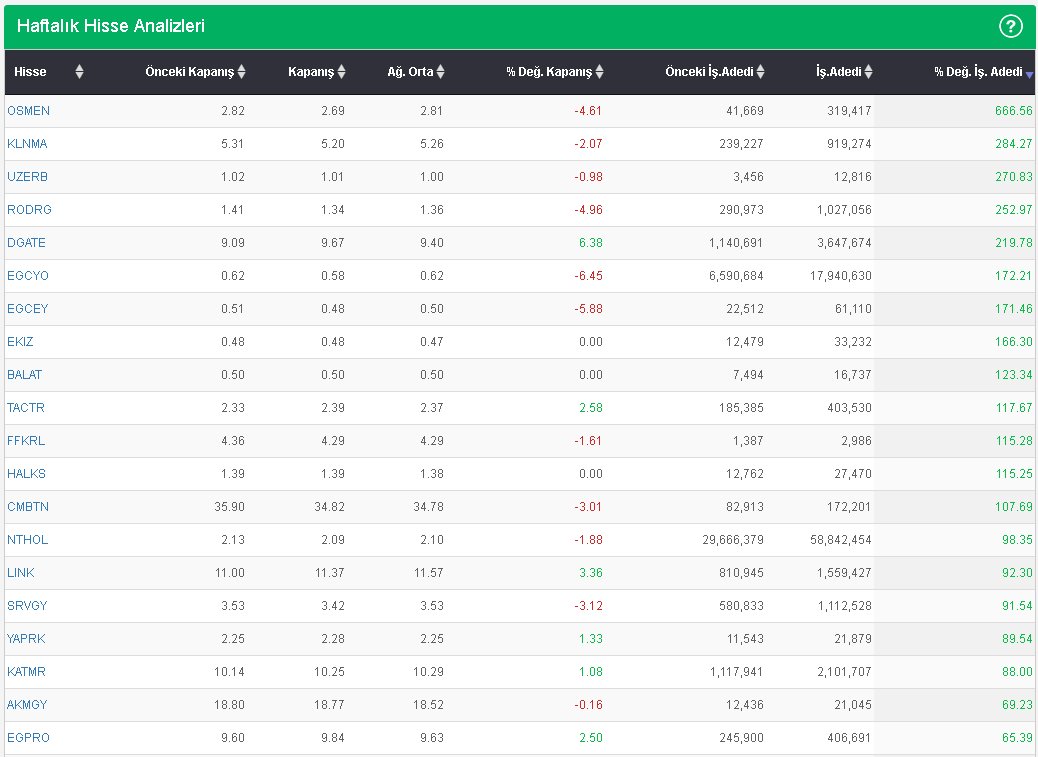This screenshot has height=757, width=1038.
Task: Open BALAT stock link
Action: click(x=24, y=375)
